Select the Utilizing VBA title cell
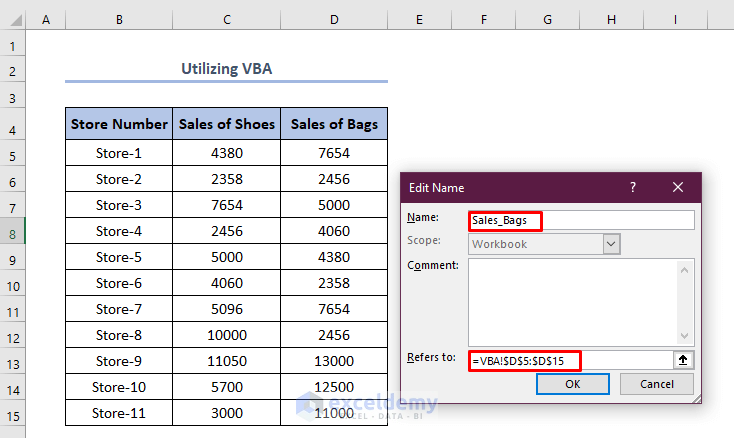Screen dimensions: 734x438 point(226,69)
